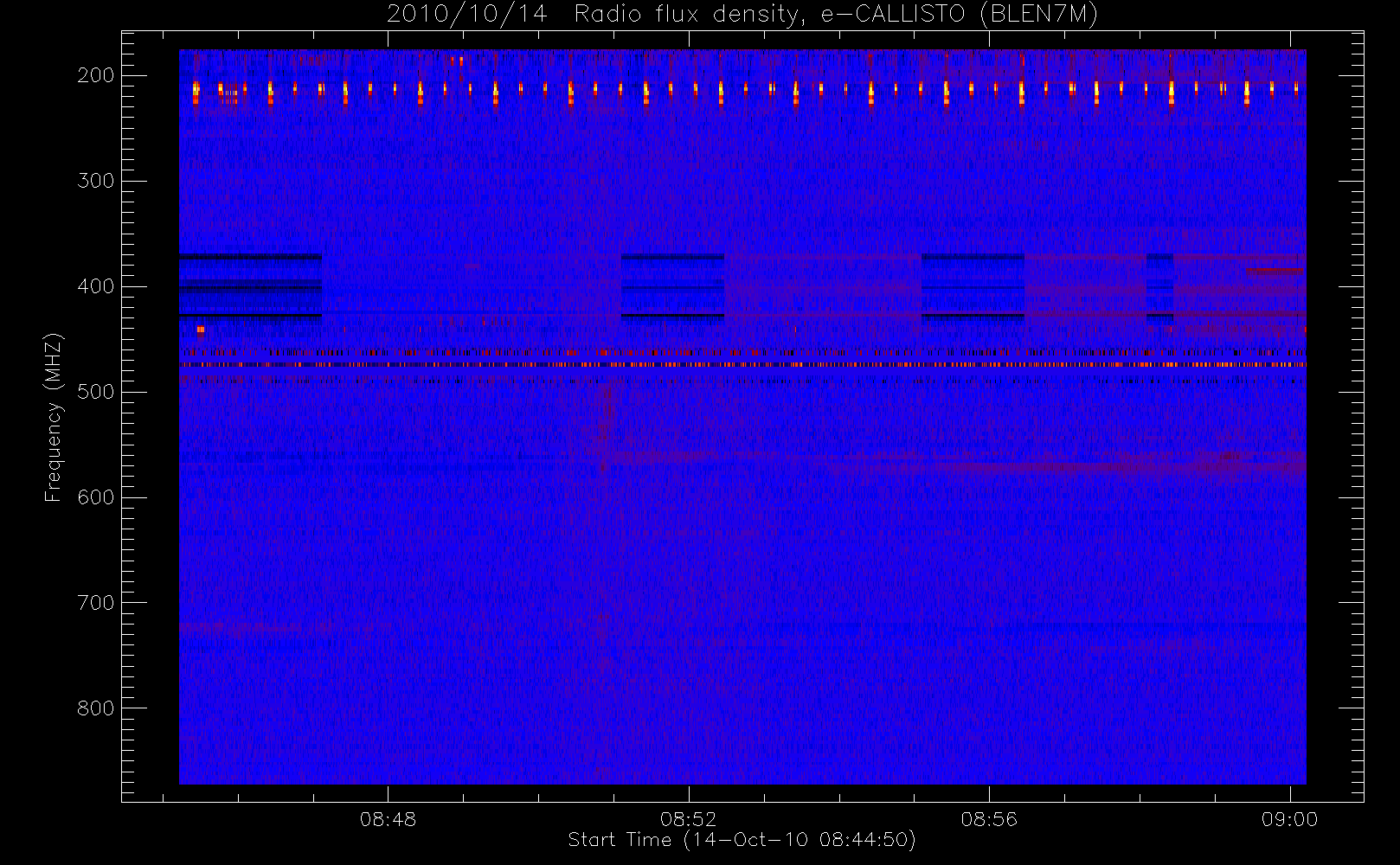This screenshot has width=1400, height=865.
Task: Click the 08:52 time tick label
Action: (x=689, y=819)
